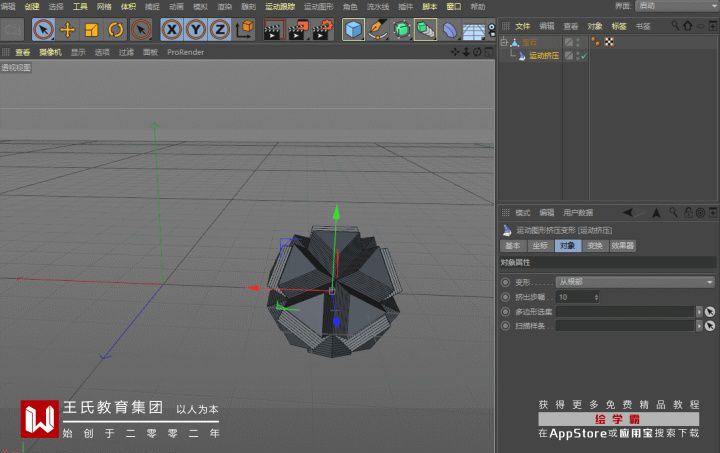
Task: Open the 体积 Volume menu
Action: pyautogui.click(x=128, y=6)
